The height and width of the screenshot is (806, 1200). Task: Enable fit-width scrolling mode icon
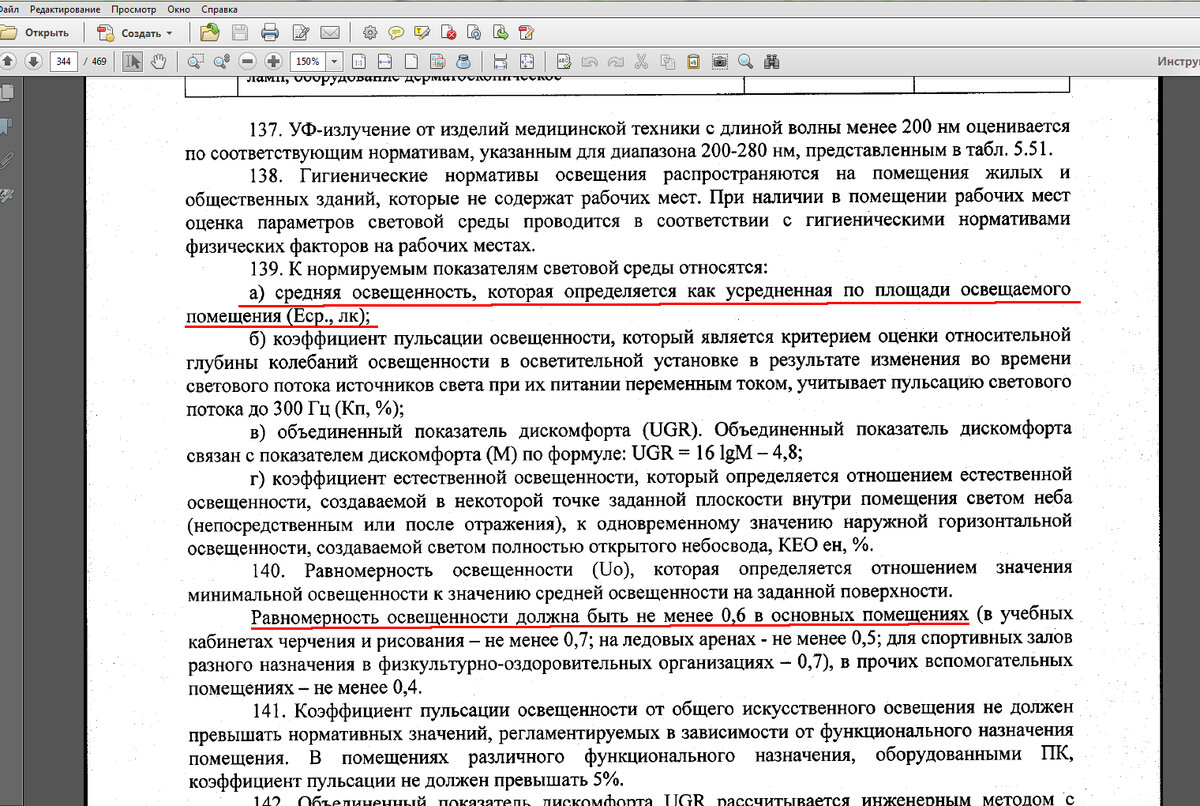coord(500,61)
